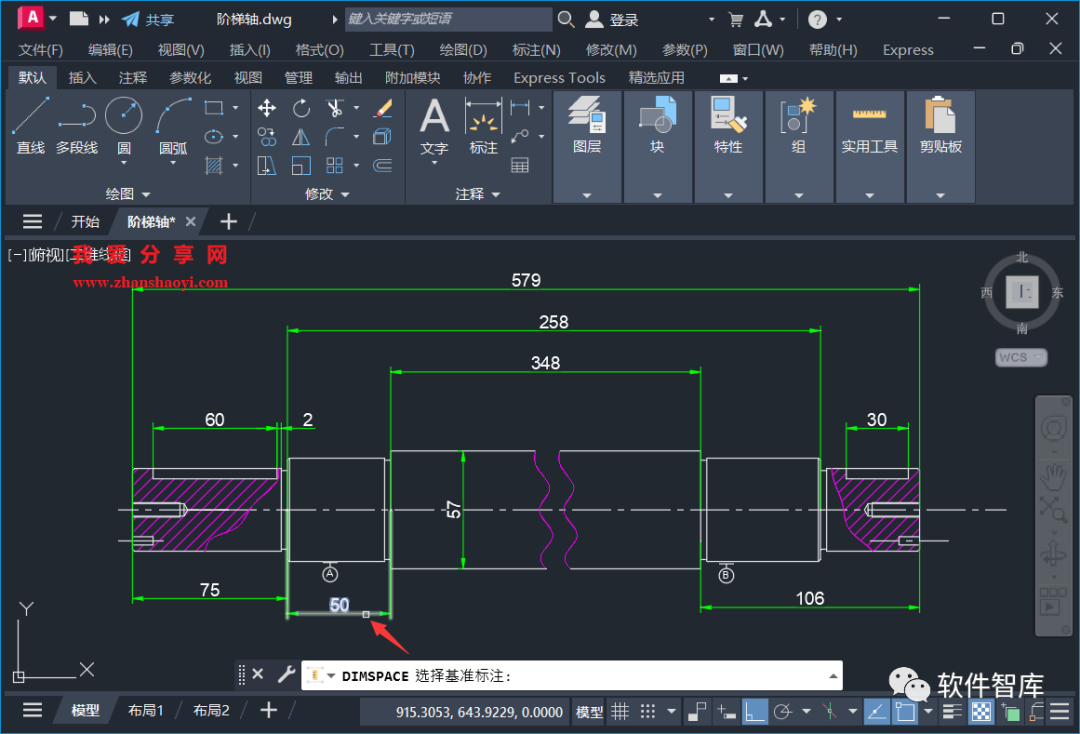Viewport: 1080px width, 734px height.
Task: Toggle polar tracking
Action: pos(783,711)
